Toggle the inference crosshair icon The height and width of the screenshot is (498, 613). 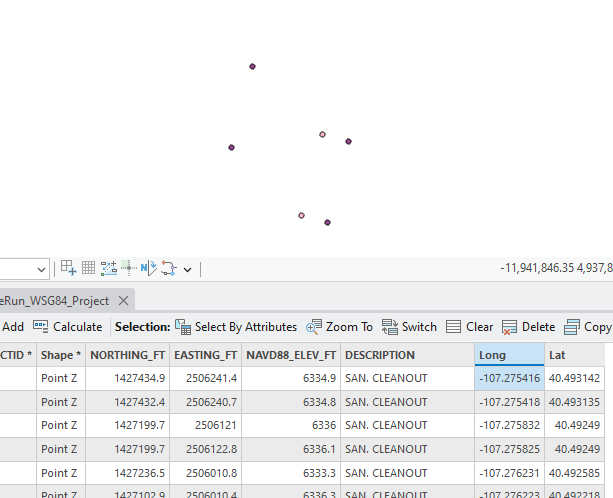click(x=129, y=268)
